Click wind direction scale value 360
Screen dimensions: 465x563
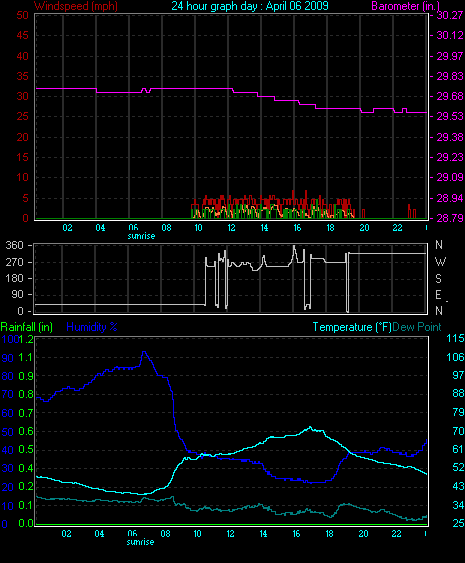[15, 245]
